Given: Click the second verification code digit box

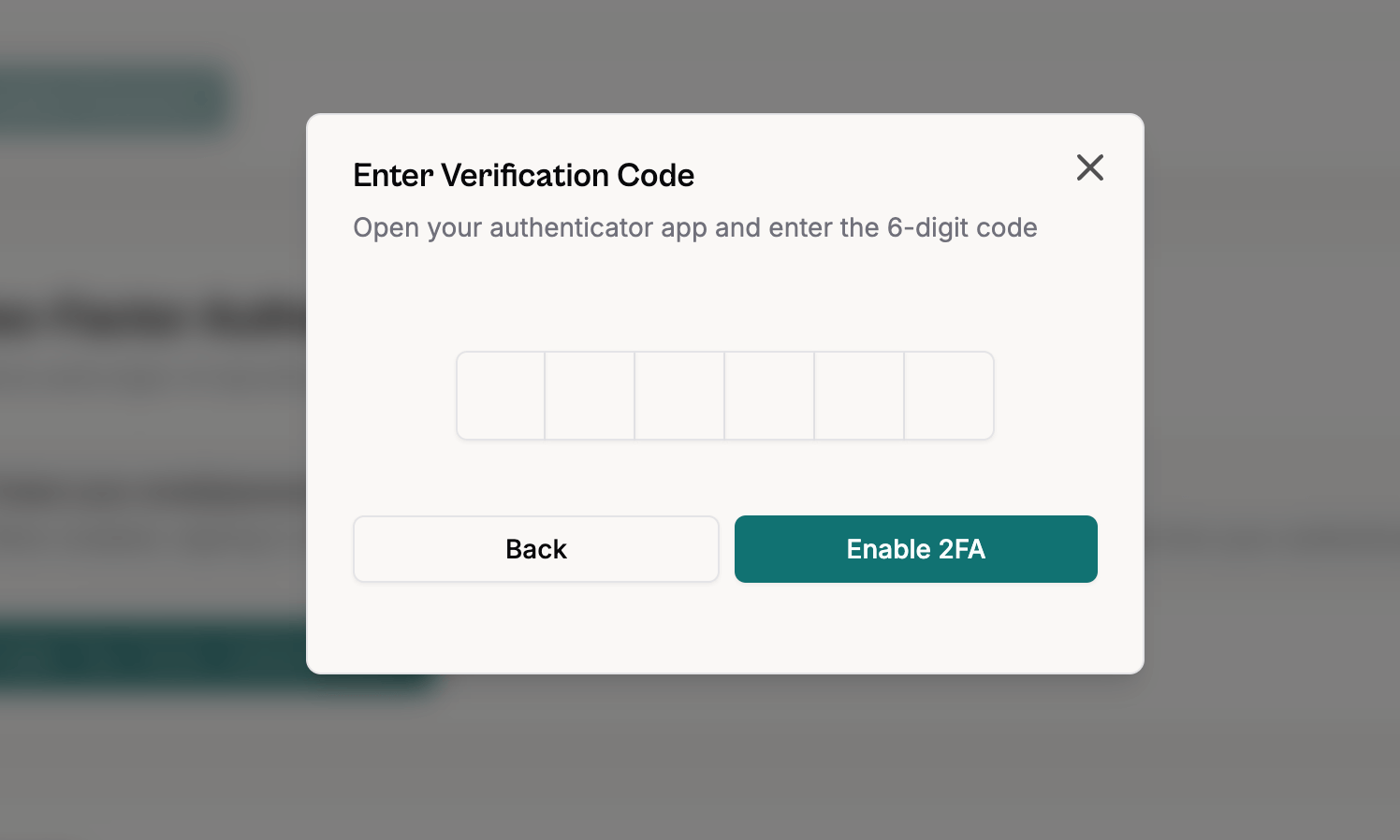Looking at the screenshot, I should 590,395.
